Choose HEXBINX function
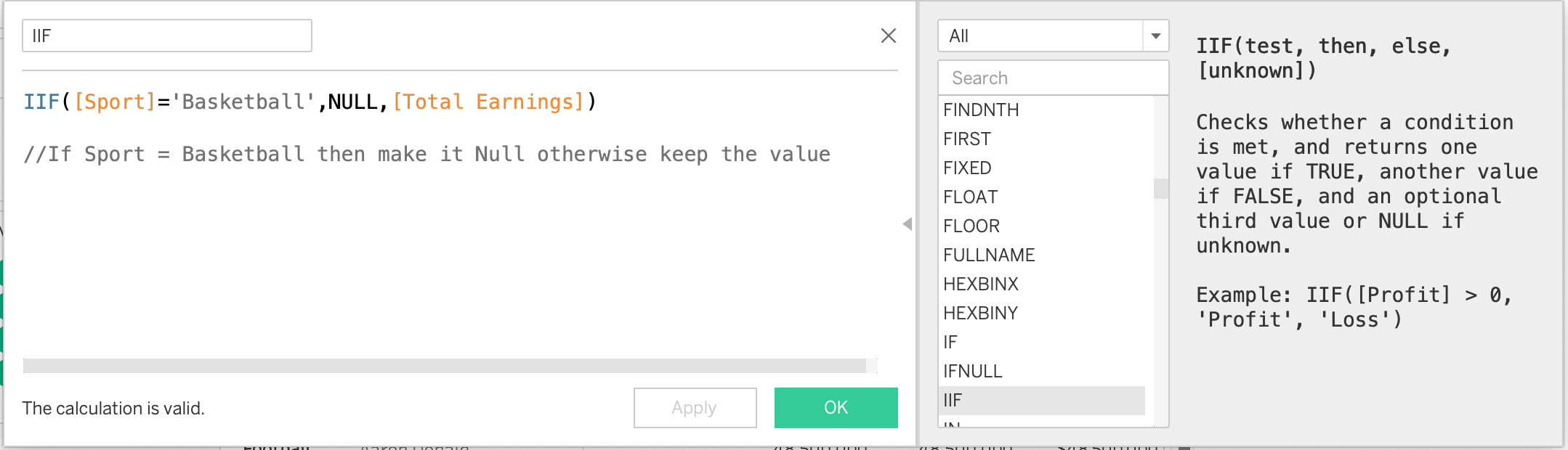 [981, 284]
